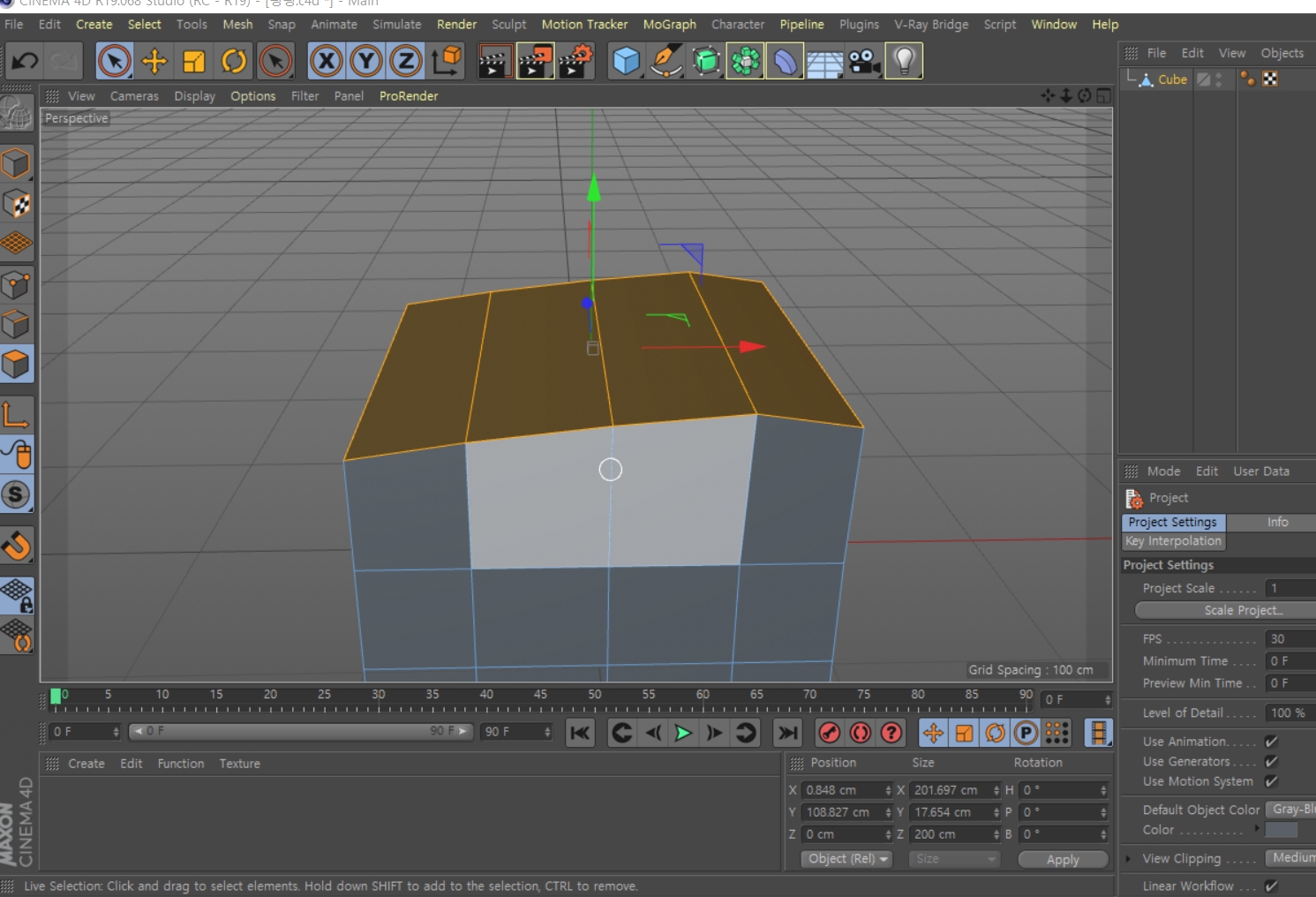Open the Size mode dropdown

pyautogui.click(x=954, y=859)
